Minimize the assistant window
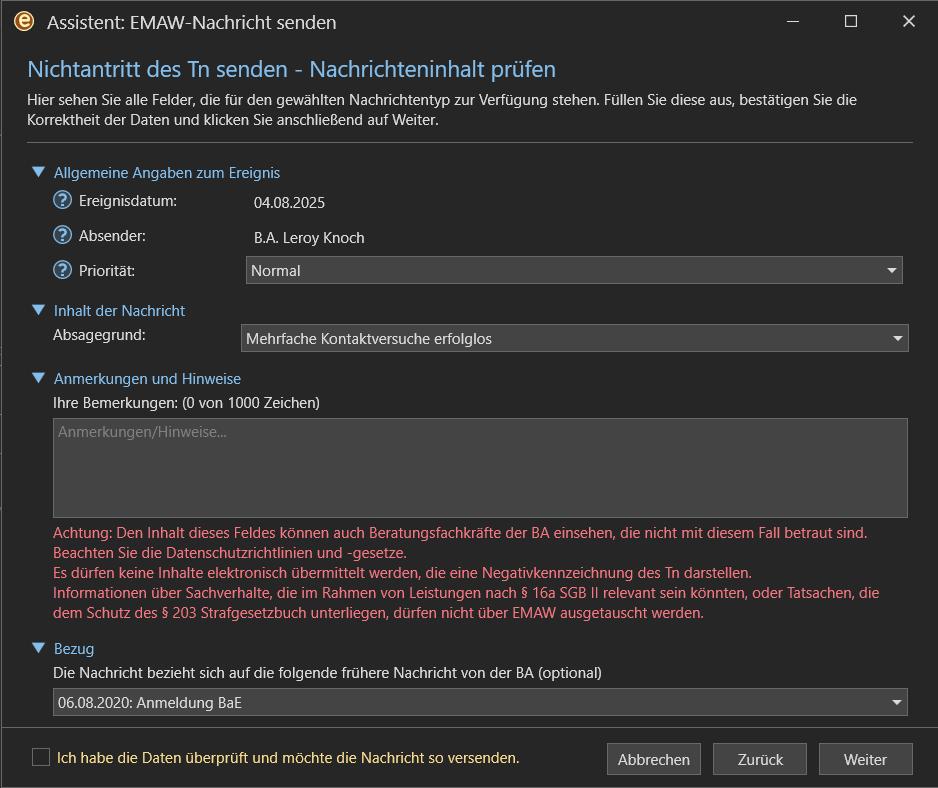Screen dimensions: 938x788 (x=793, y=22)
